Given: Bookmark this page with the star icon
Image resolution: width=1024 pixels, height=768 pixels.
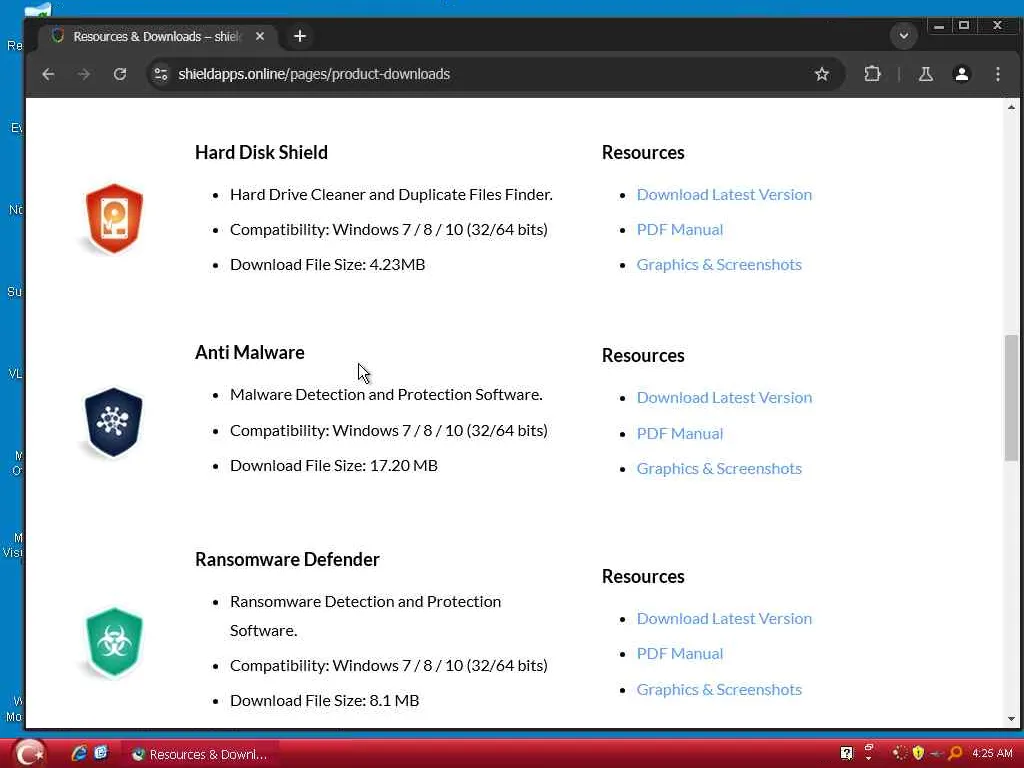Looking at the screenshot, I should (822, 74).
